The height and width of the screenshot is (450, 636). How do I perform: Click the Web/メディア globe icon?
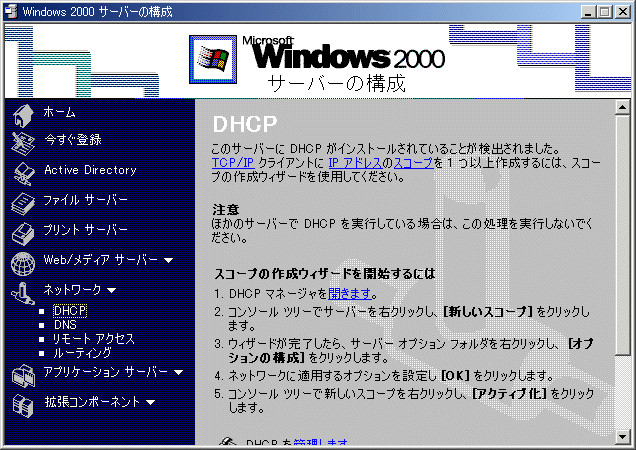point(23,263)
